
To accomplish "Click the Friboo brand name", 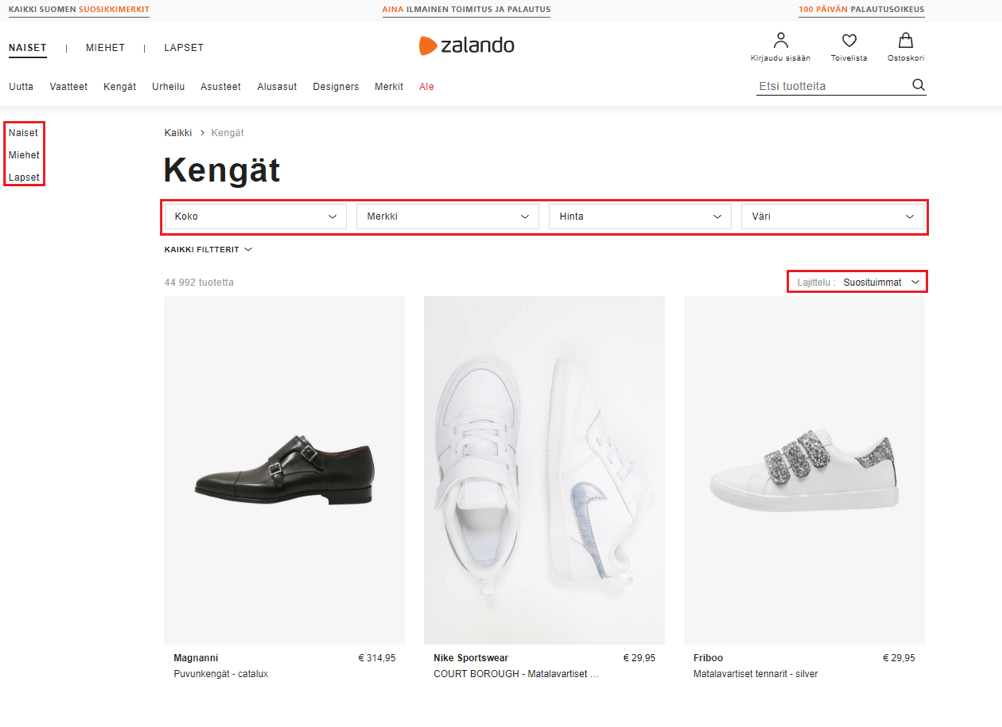I will pos(708,658).
